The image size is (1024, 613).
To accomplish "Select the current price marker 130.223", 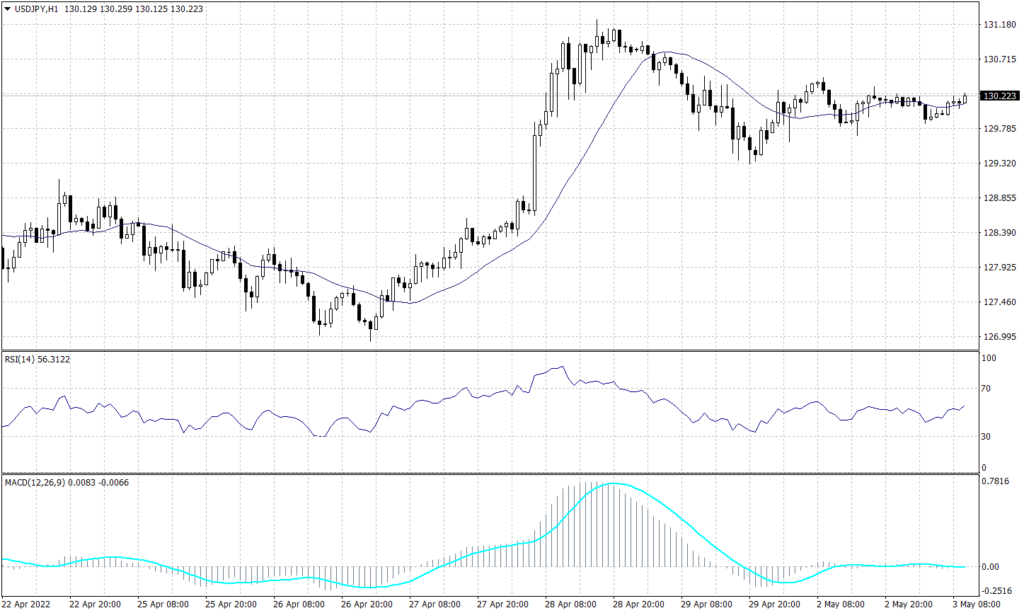I will point(1000,97).
